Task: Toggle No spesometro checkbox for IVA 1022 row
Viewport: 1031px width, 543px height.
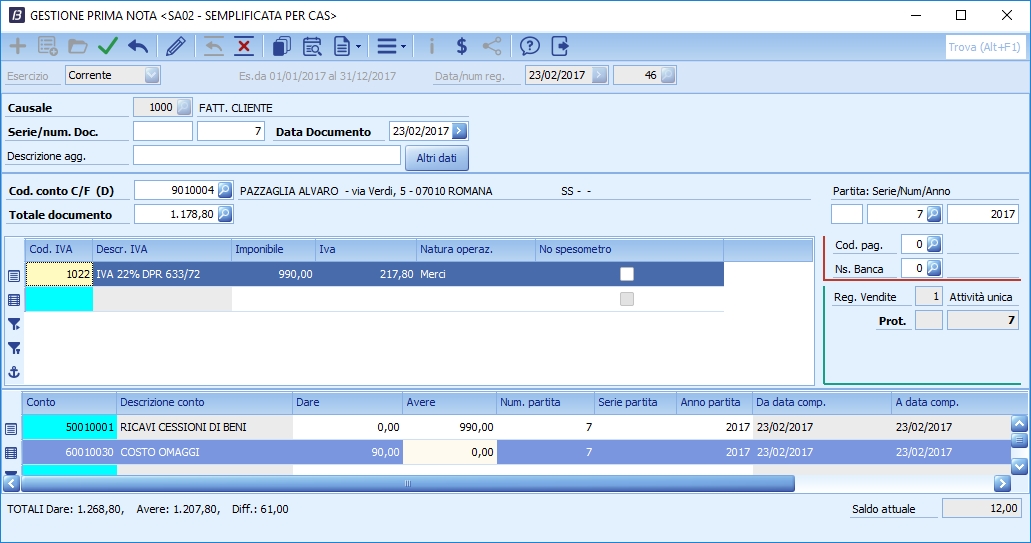Action: tap(627, 274)
